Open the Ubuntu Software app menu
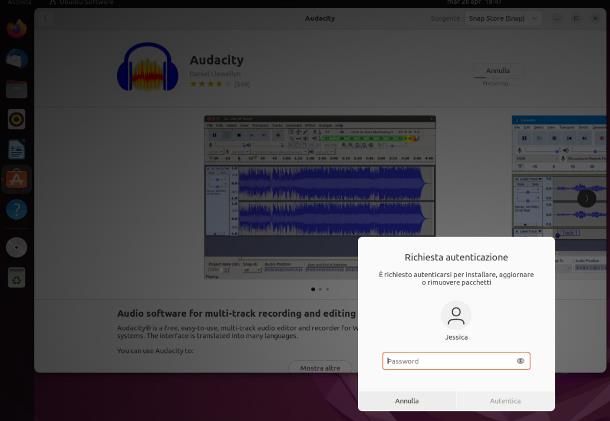 click(82, 2)
